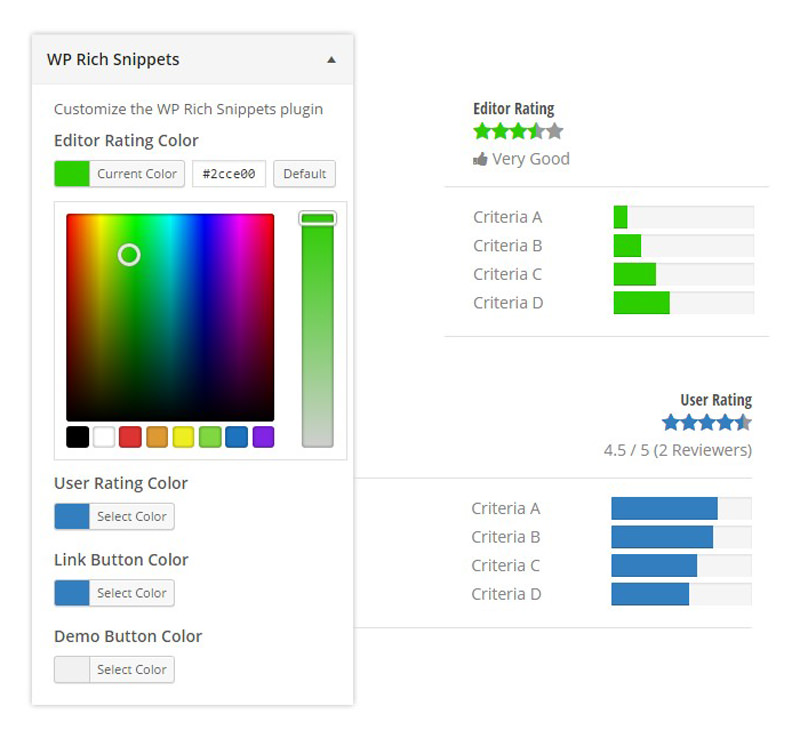Click the Criteria D green rating bar
Screen dimensions: 800x738
click(640, 302)
